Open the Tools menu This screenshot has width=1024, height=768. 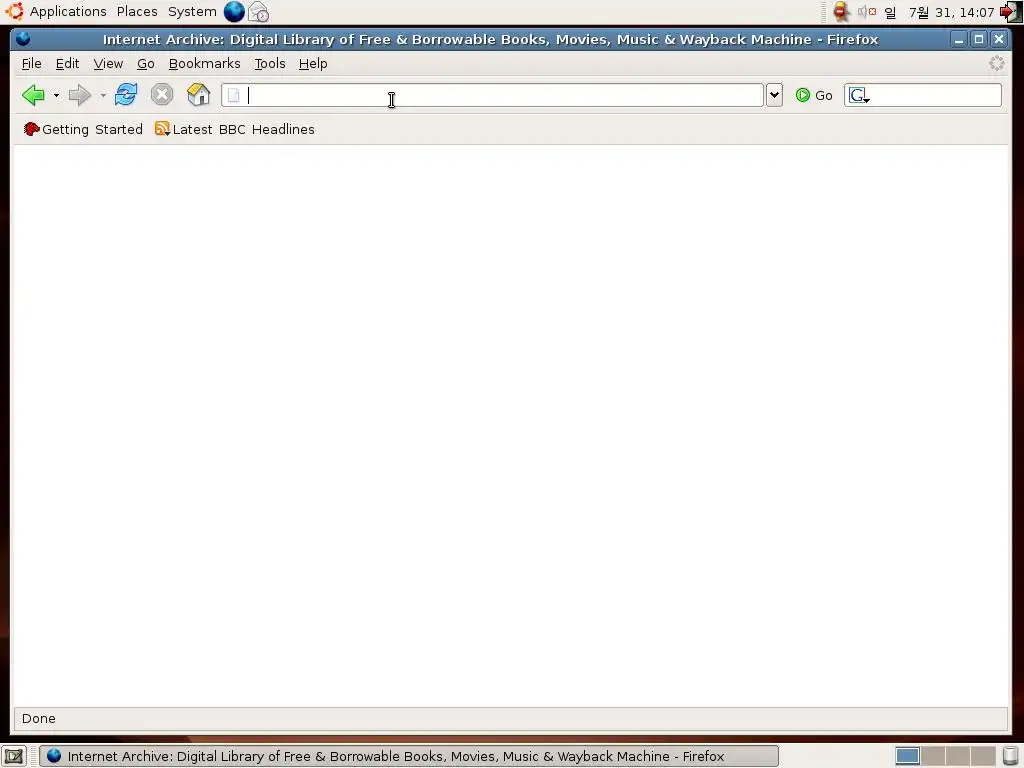pos(270,63)
